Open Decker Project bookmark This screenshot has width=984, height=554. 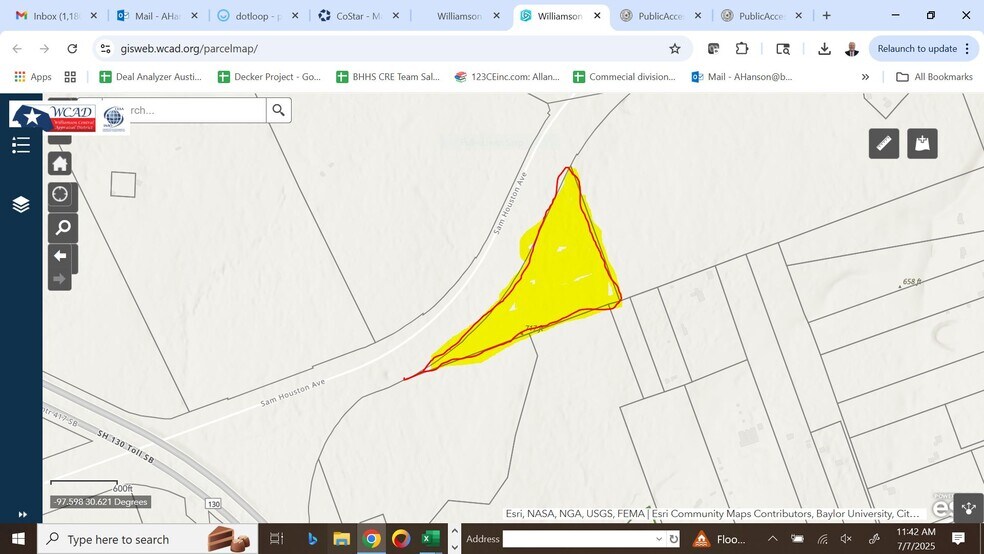tap(269, 77)
